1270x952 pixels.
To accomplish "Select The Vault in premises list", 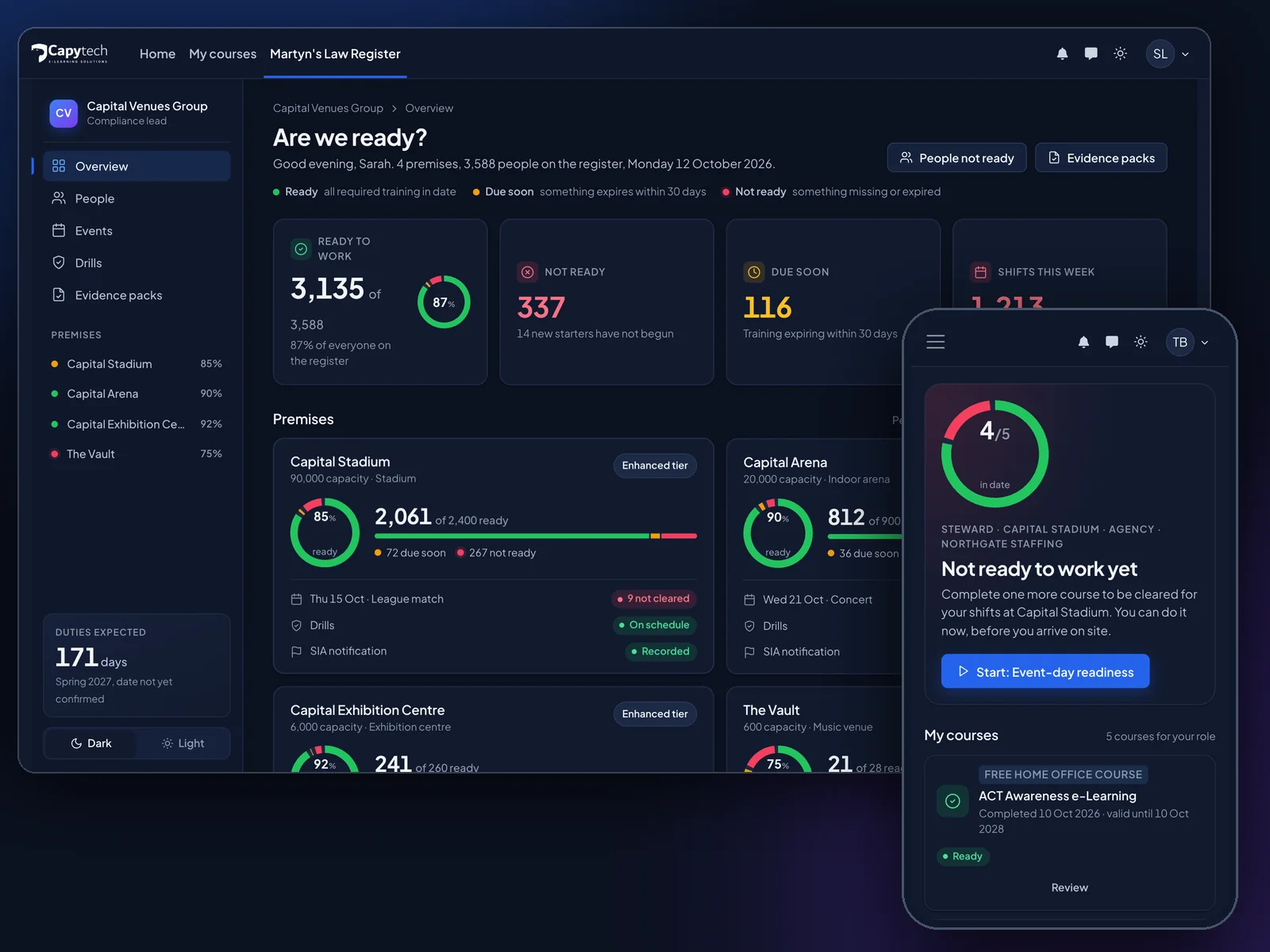I will (x=137, y=454).
